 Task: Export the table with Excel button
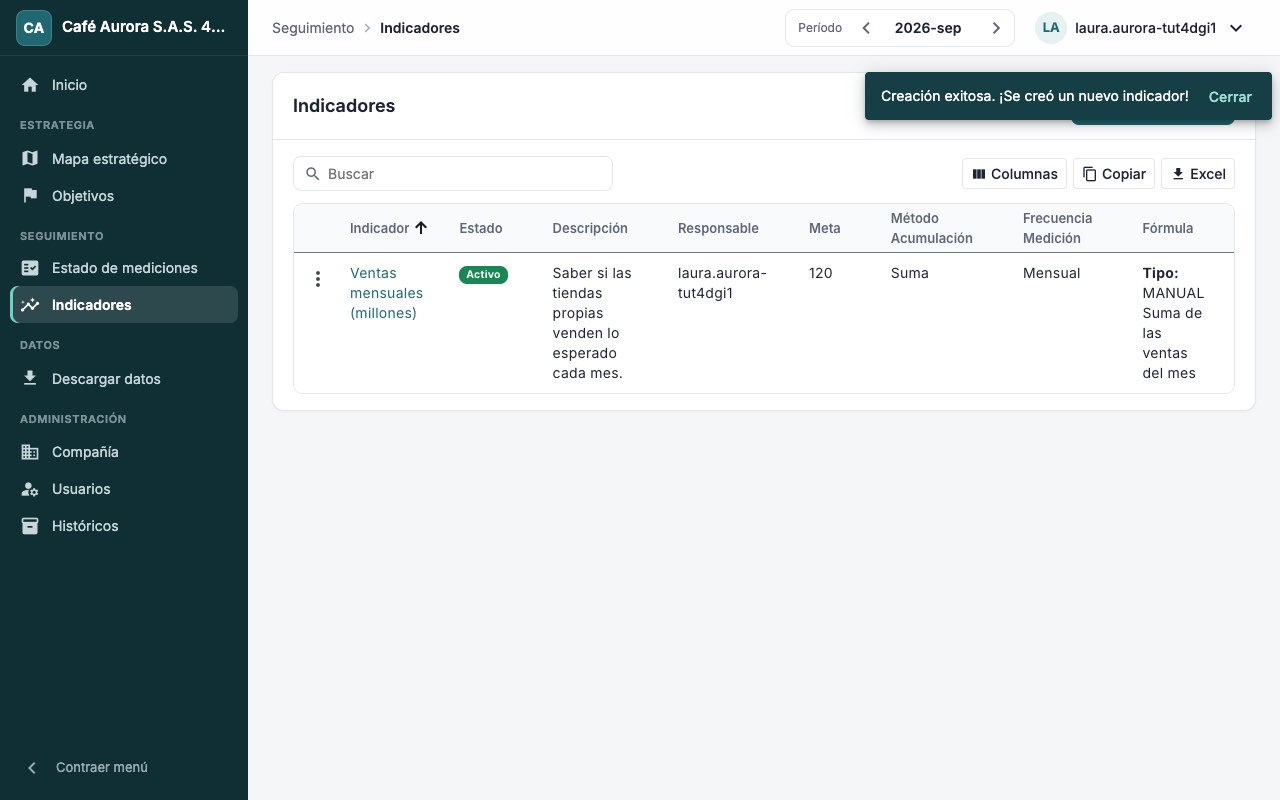tap(1198, 174)
